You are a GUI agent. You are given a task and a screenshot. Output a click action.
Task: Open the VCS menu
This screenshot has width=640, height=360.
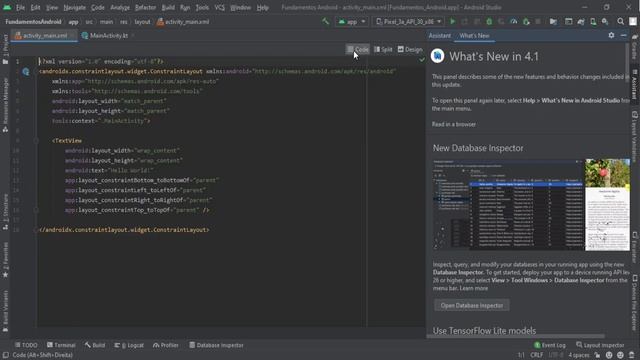click(220, 7)
